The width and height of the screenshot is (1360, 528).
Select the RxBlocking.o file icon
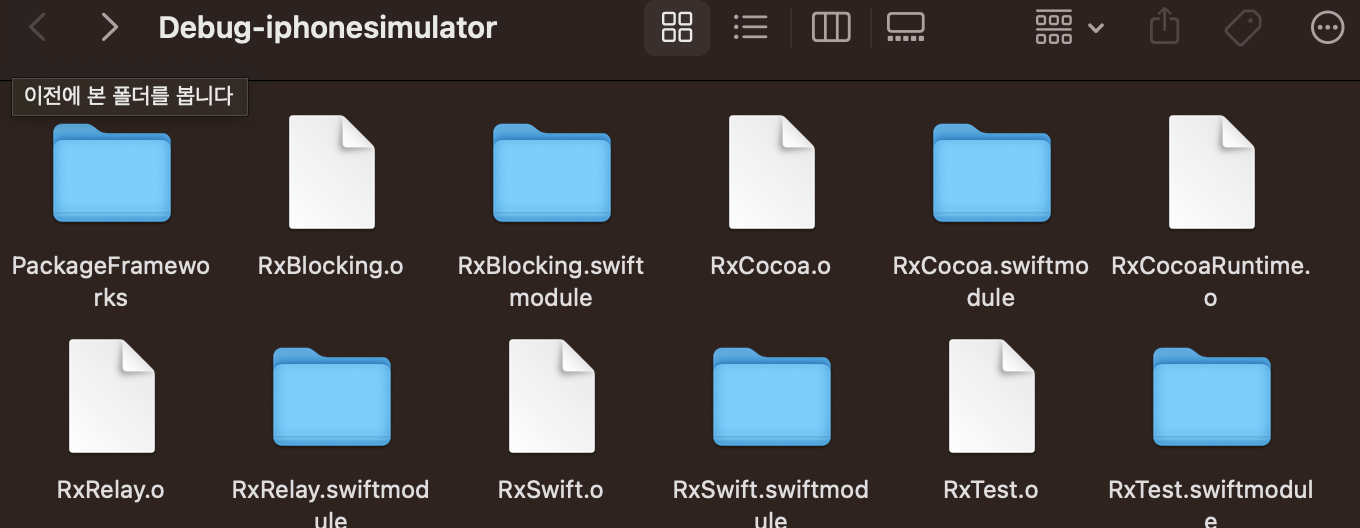click(331, 172)
